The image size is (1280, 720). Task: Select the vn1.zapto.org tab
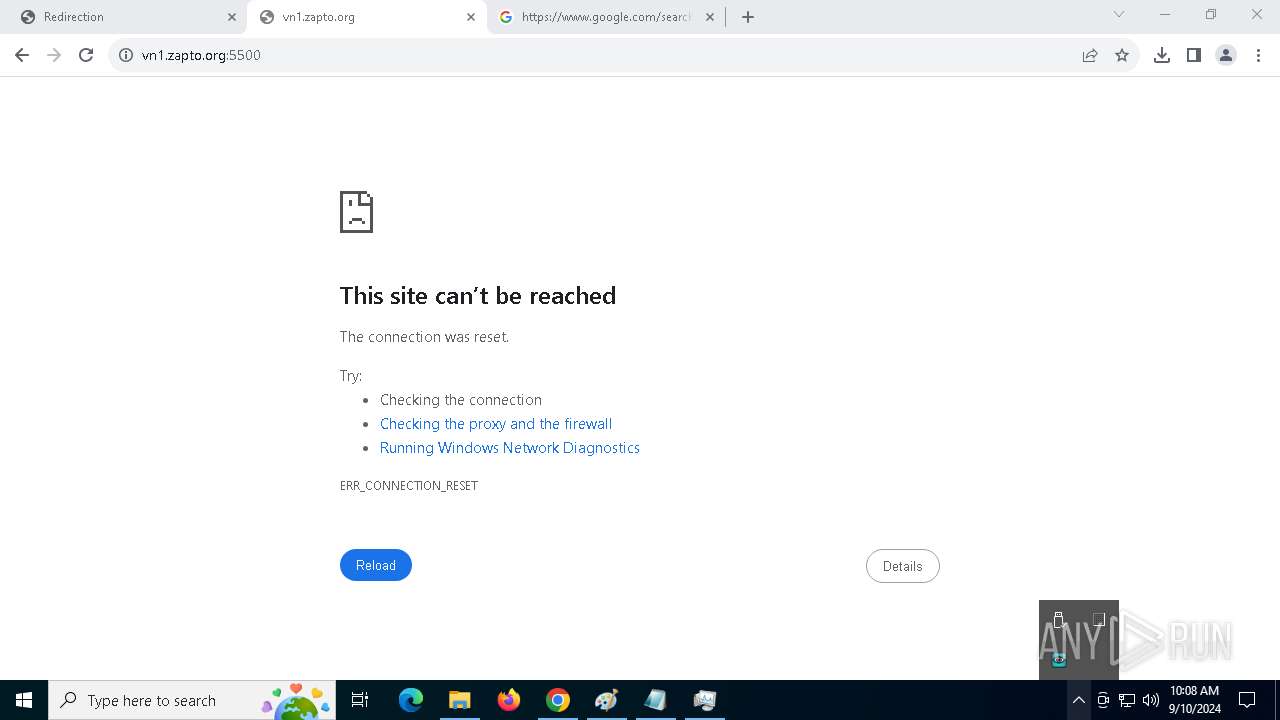368,17
